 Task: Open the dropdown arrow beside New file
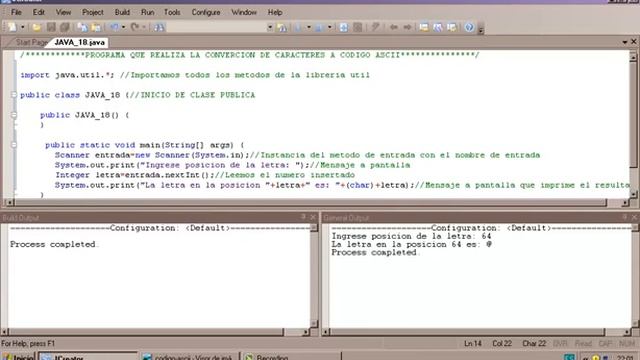22,27
